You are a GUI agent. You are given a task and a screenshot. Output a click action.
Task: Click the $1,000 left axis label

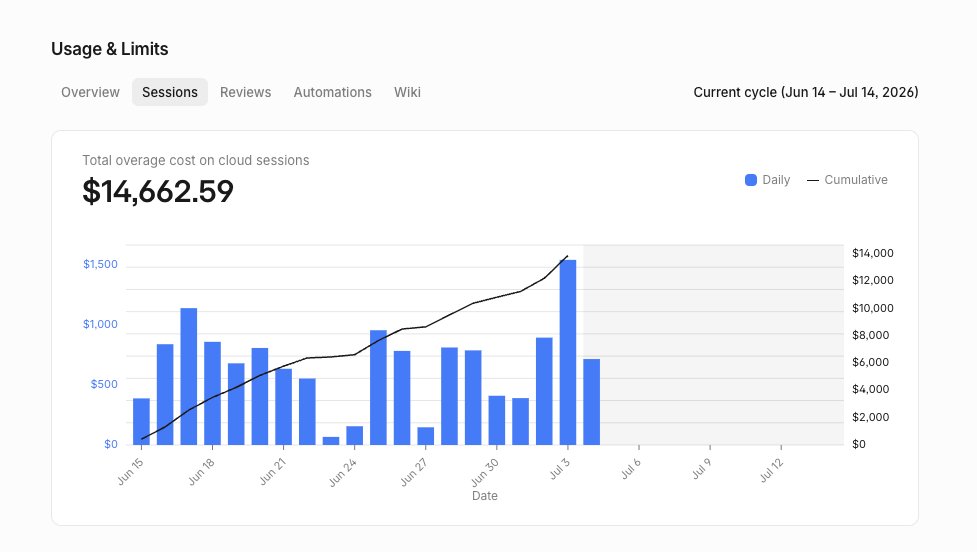(100, 324)
